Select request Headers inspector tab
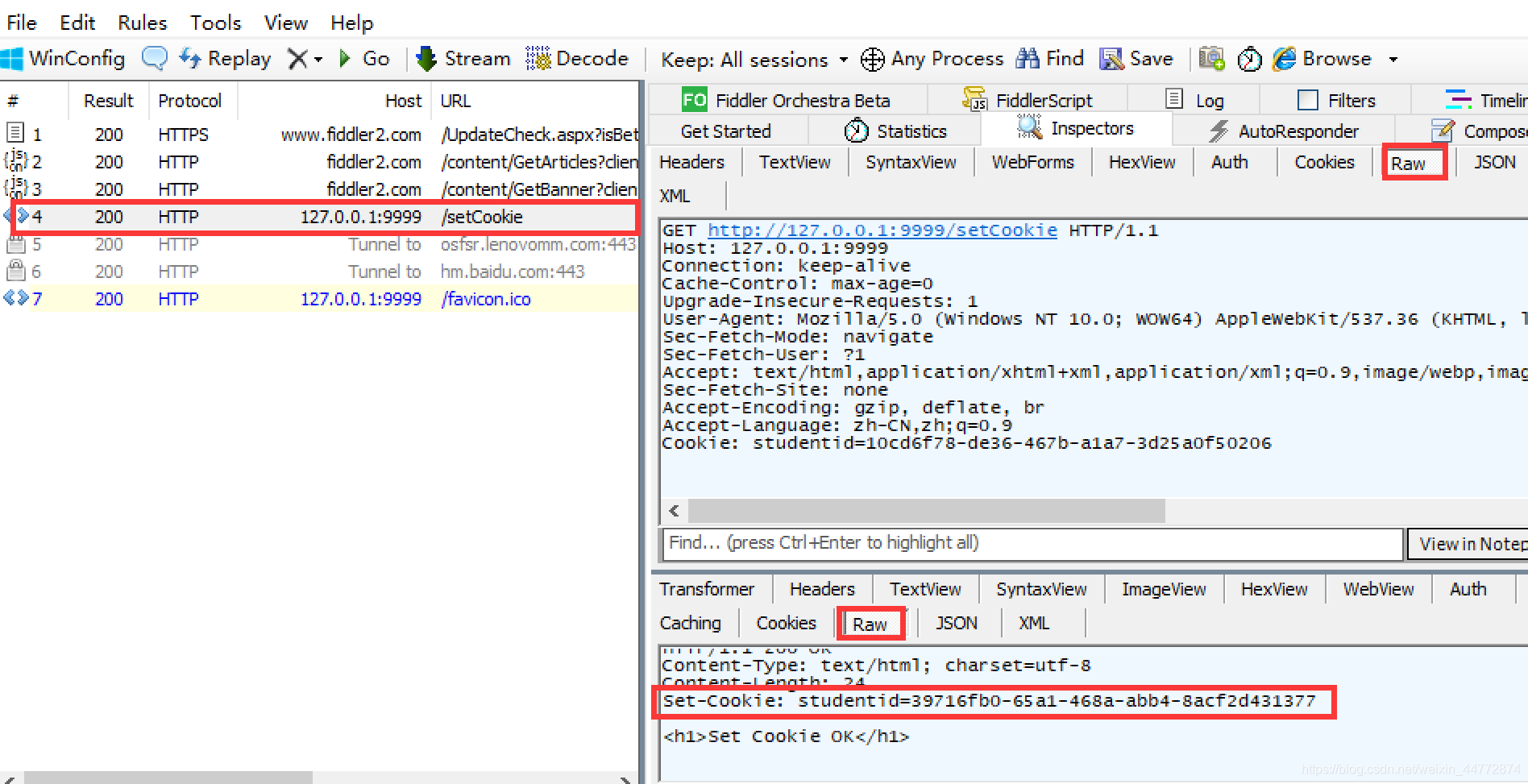The image size is (1528, 784). pyautogui.click(x=691, y=162)
